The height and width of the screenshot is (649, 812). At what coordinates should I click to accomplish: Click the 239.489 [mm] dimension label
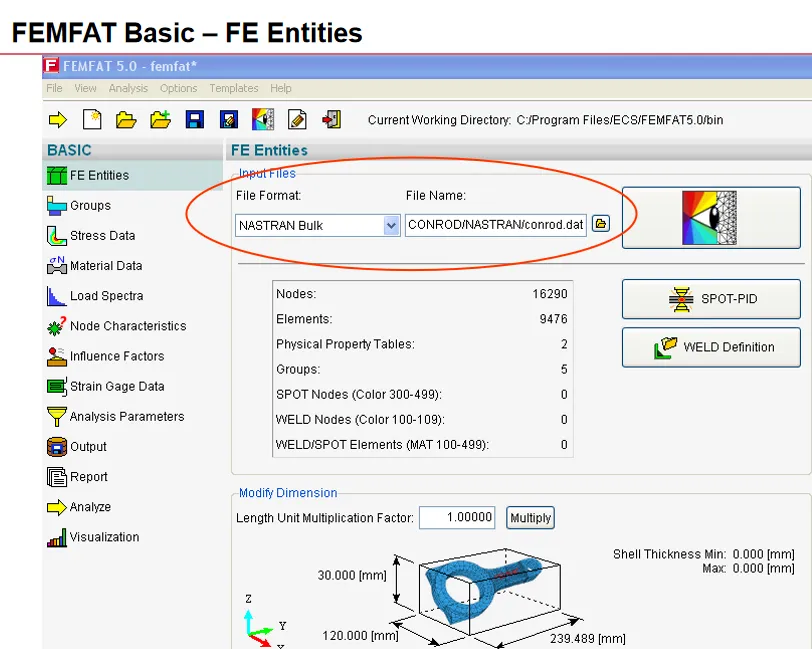(x=588, y=638)
